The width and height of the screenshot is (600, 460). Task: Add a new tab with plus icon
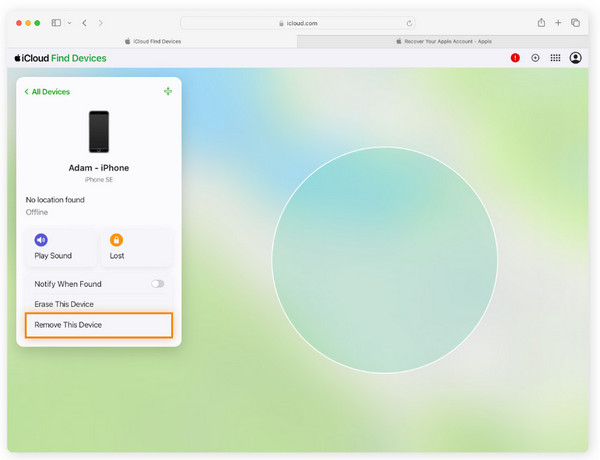pos(558,23)
